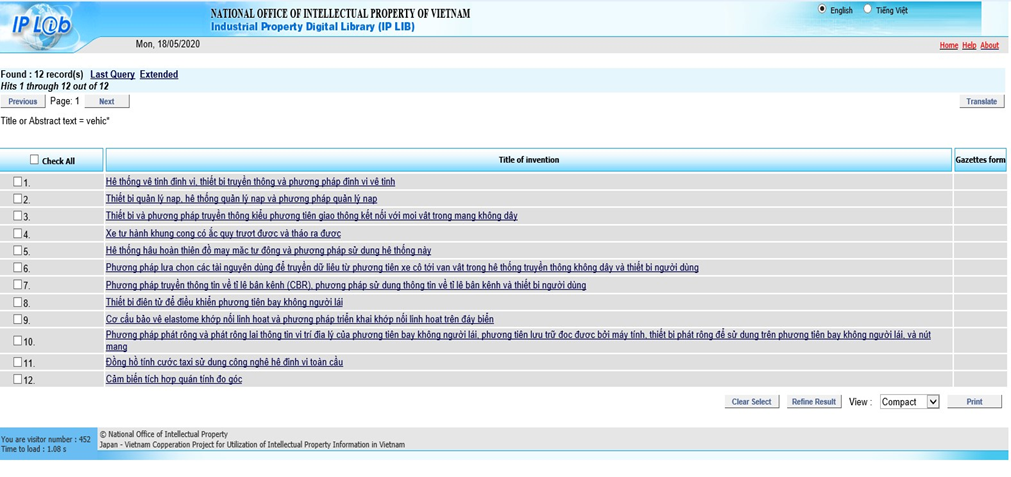Open the About link
This screenshot has width=1011, height=477.
pos(990,46)
